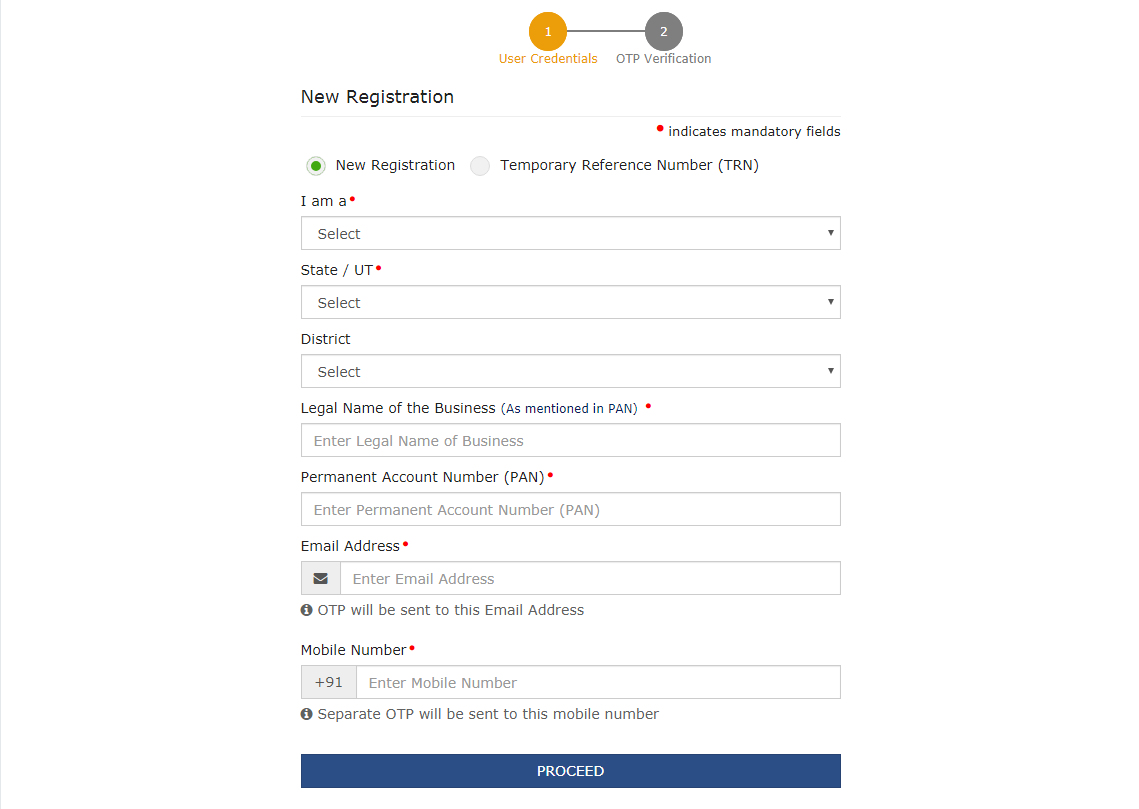Expand the State / UT dropdown

point(571,302)
